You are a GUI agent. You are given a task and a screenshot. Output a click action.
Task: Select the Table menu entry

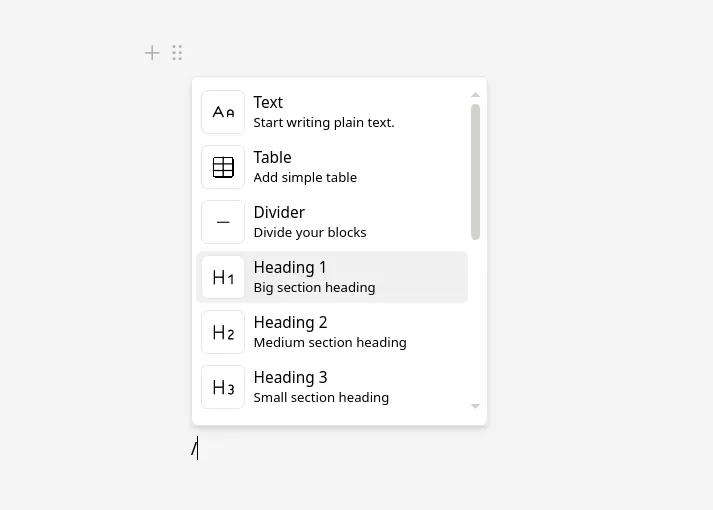pos(332,167)
